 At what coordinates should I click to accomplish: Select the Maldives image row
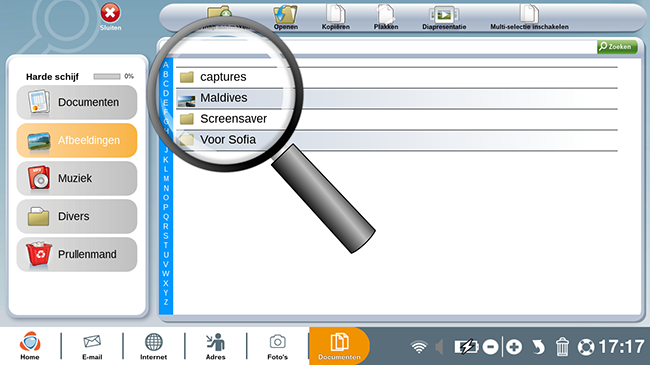tap(397, 98)
